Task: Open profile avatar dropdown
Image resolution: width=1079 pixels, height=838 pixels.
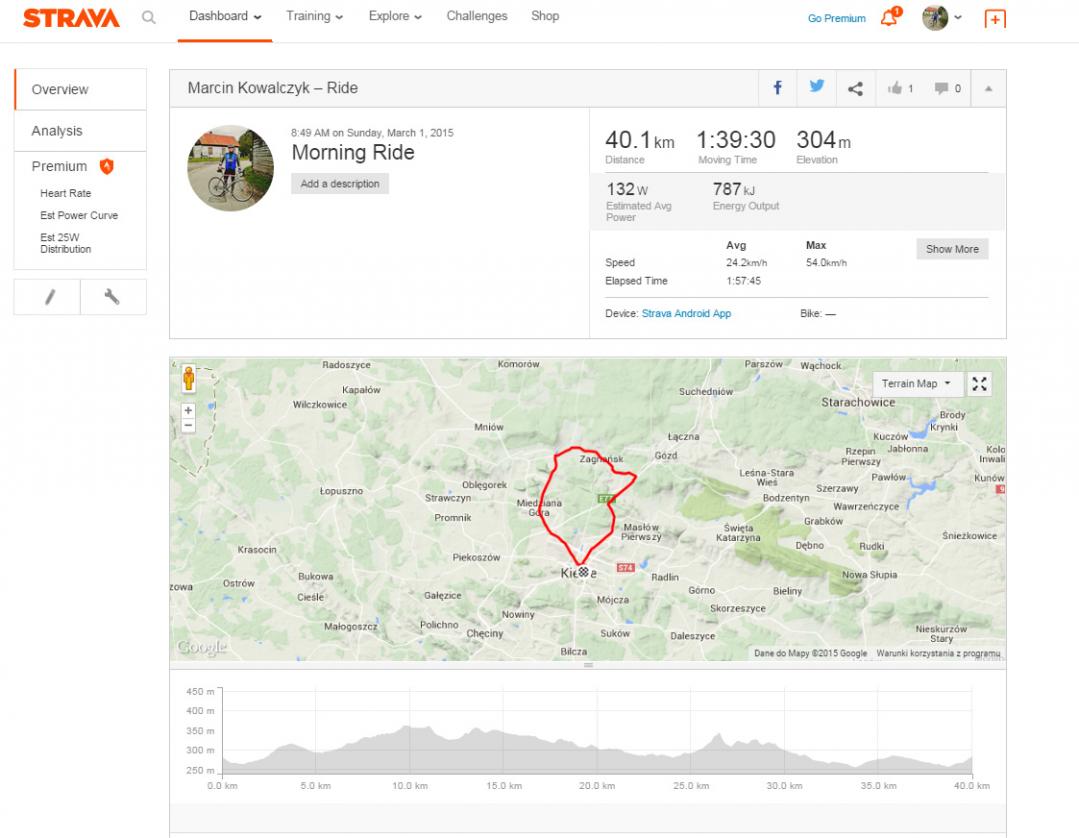Action: (941, 18)
